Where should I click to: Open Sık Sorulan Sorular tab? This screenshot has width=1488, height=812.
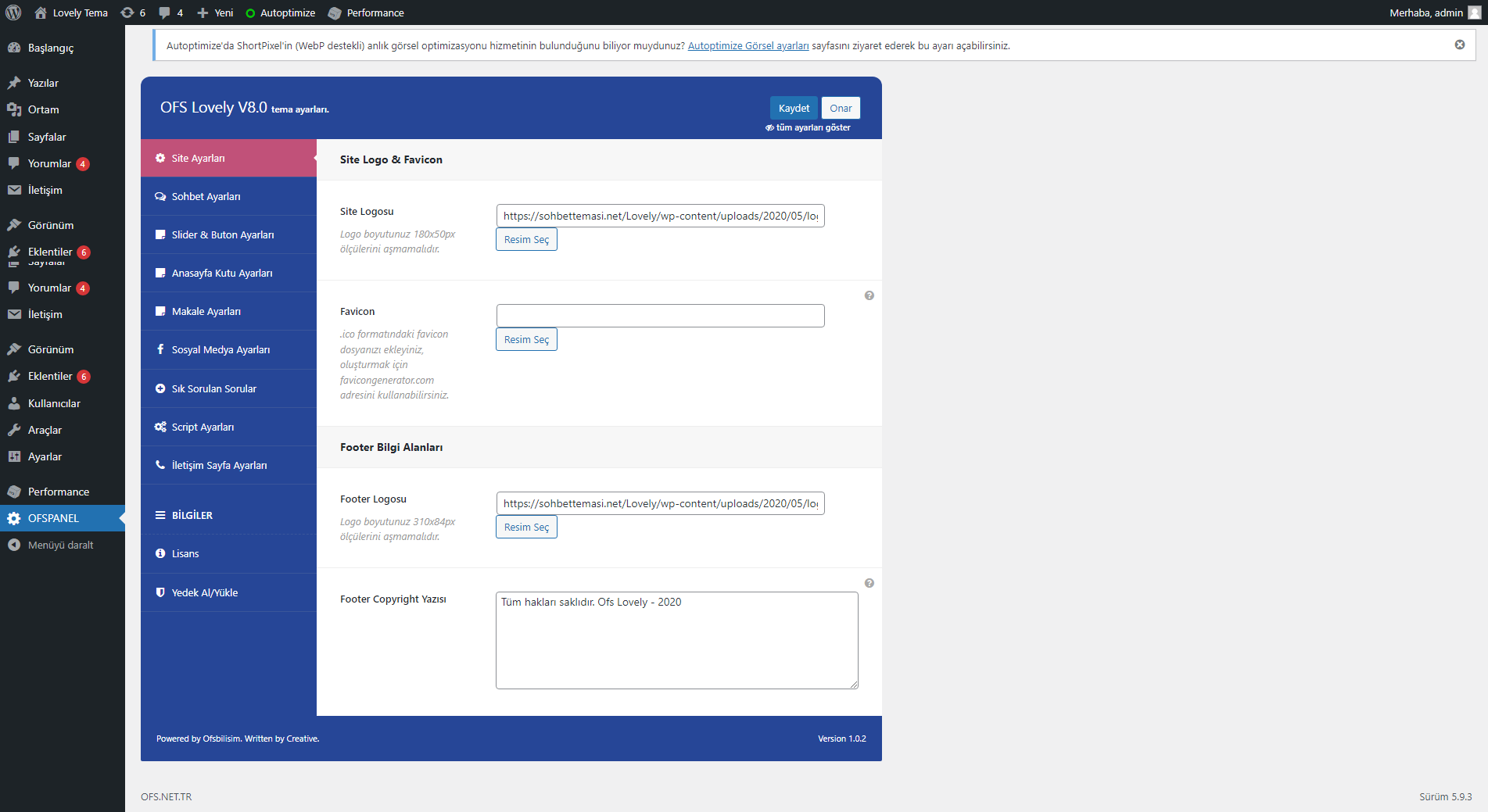point(228,388)
